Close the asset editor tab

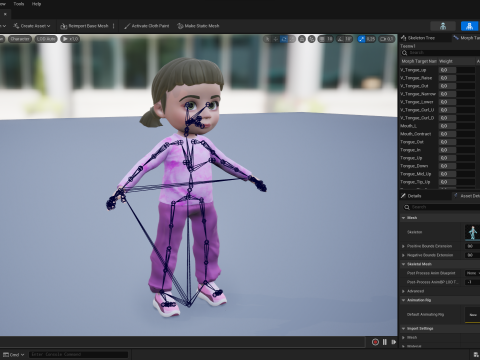click(5, 14)
